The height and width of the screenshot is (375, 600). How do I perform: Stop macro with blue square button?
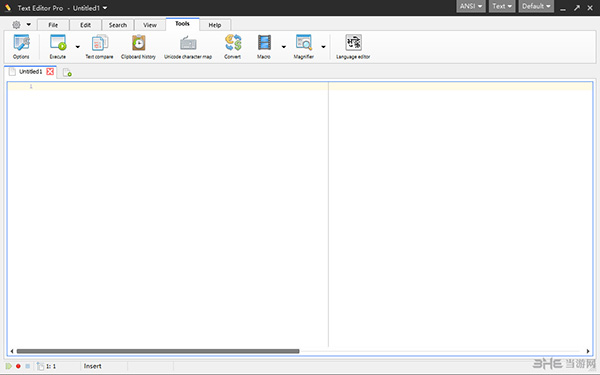(28, 366)
